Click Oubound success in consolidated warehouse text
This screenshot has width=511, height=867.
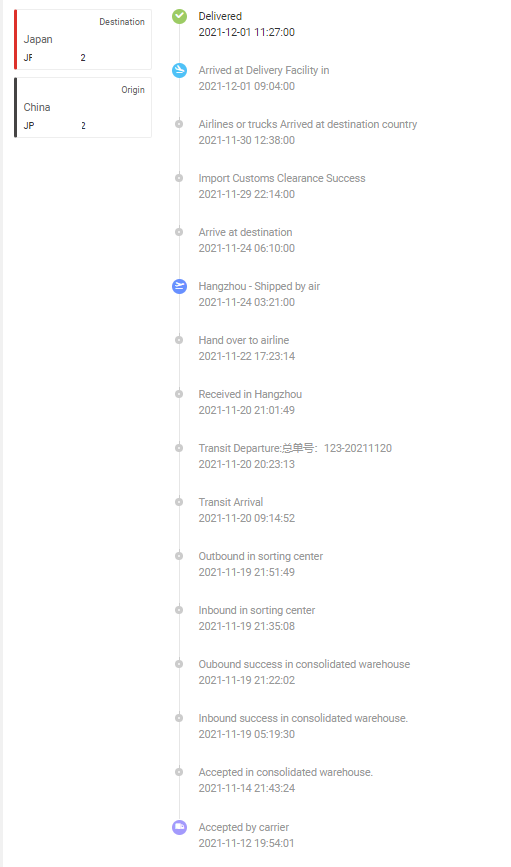tap(304, 664)
